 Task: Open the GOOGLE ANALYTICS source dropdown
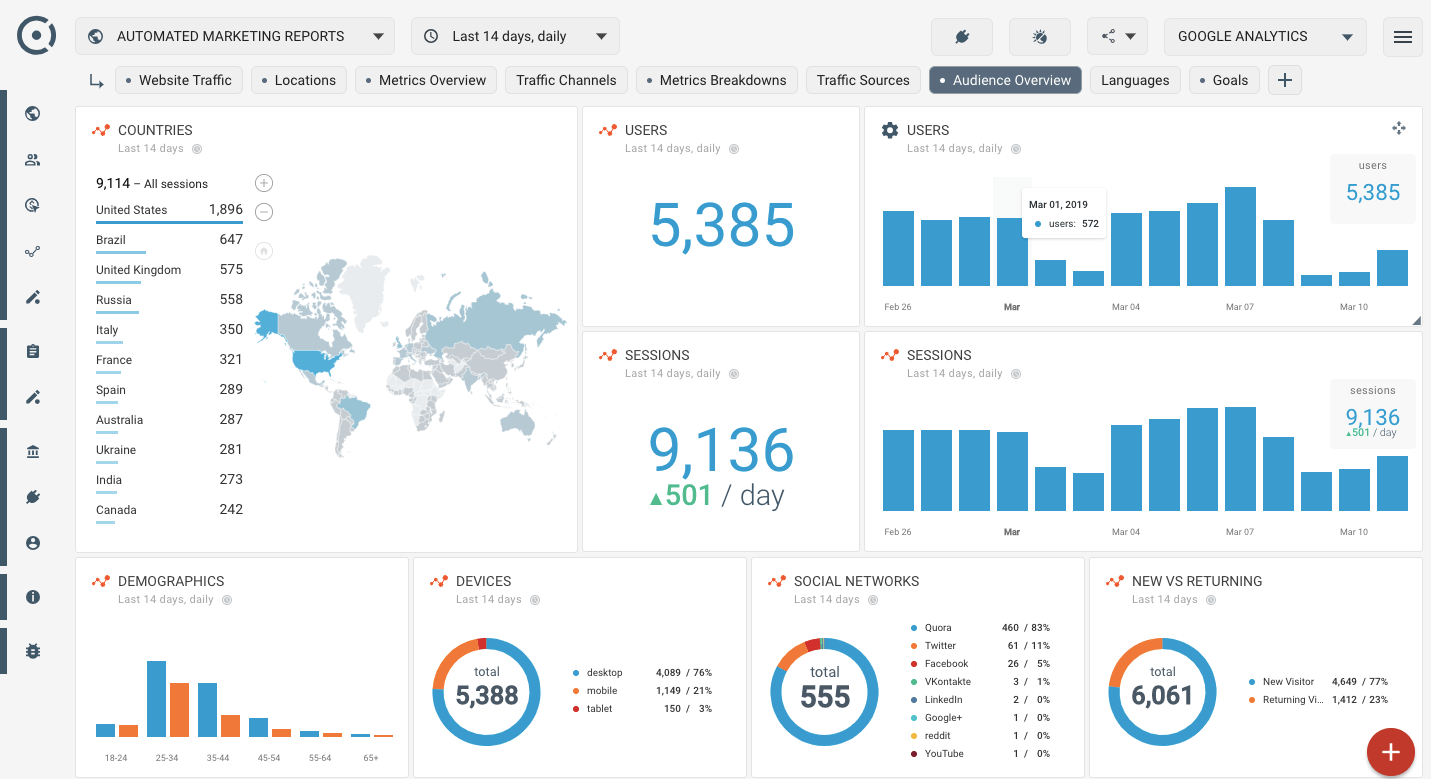[1264, 36]
